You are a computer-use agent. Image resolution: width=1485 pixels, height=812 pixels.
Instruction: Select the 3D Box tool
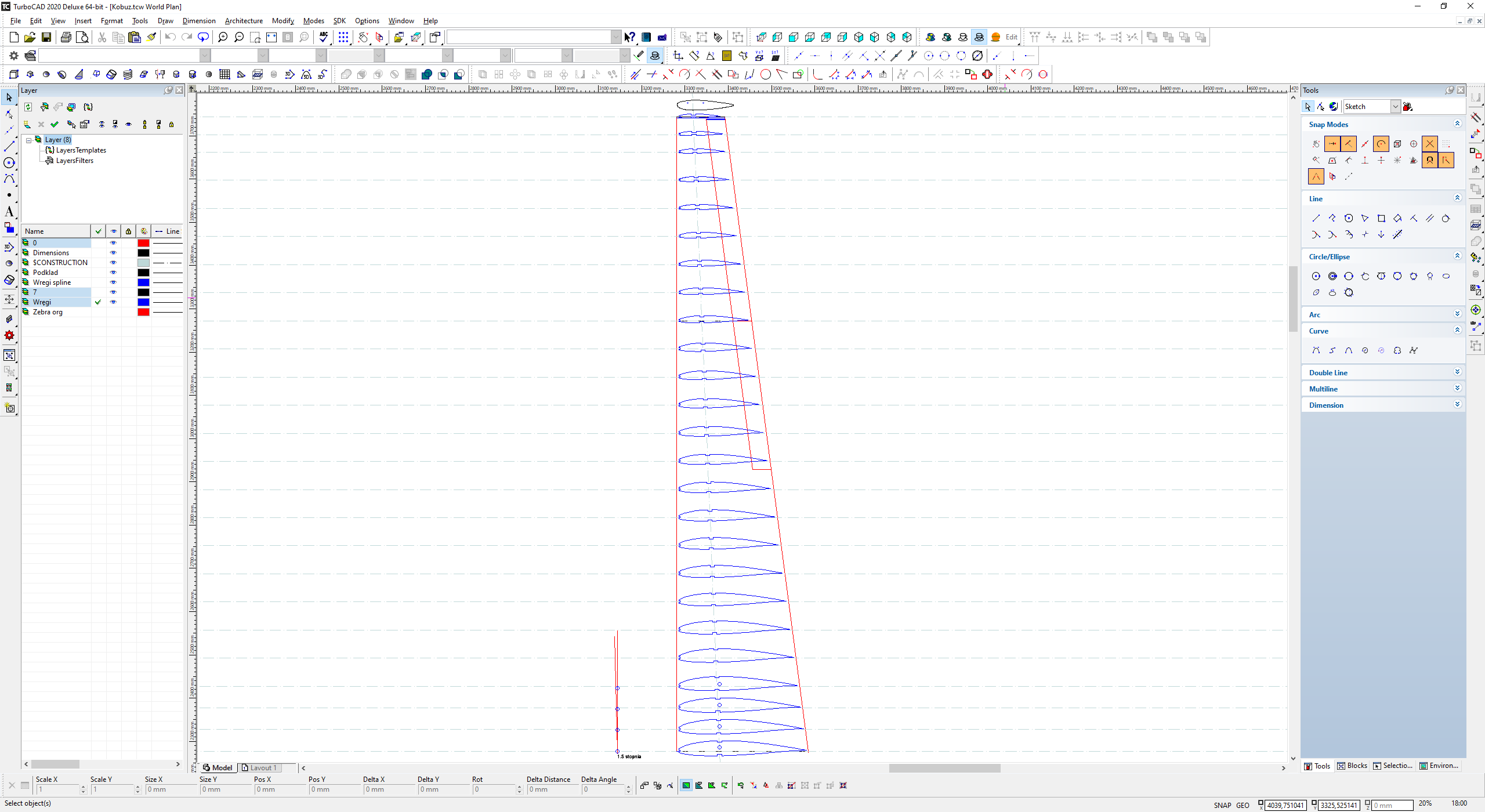(14, 74)
